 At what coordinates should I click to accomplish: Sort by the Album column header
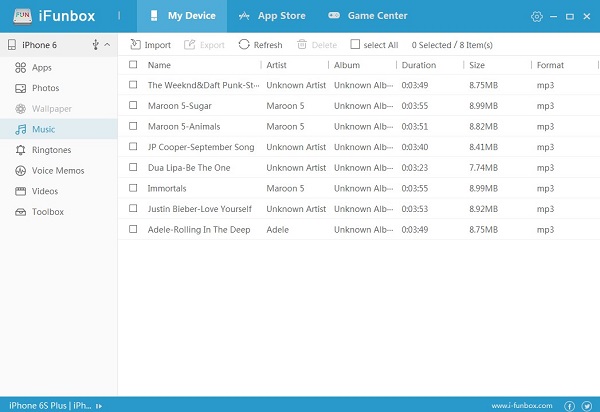click(347, 65)
